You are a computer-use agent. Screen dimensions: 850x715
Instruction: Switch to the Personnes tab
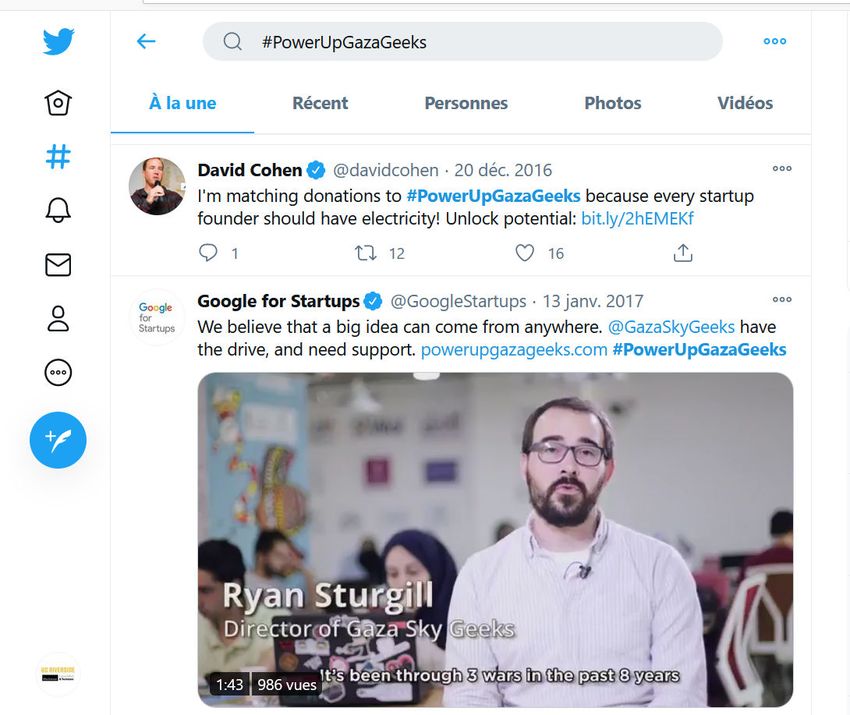coord(466,103)
